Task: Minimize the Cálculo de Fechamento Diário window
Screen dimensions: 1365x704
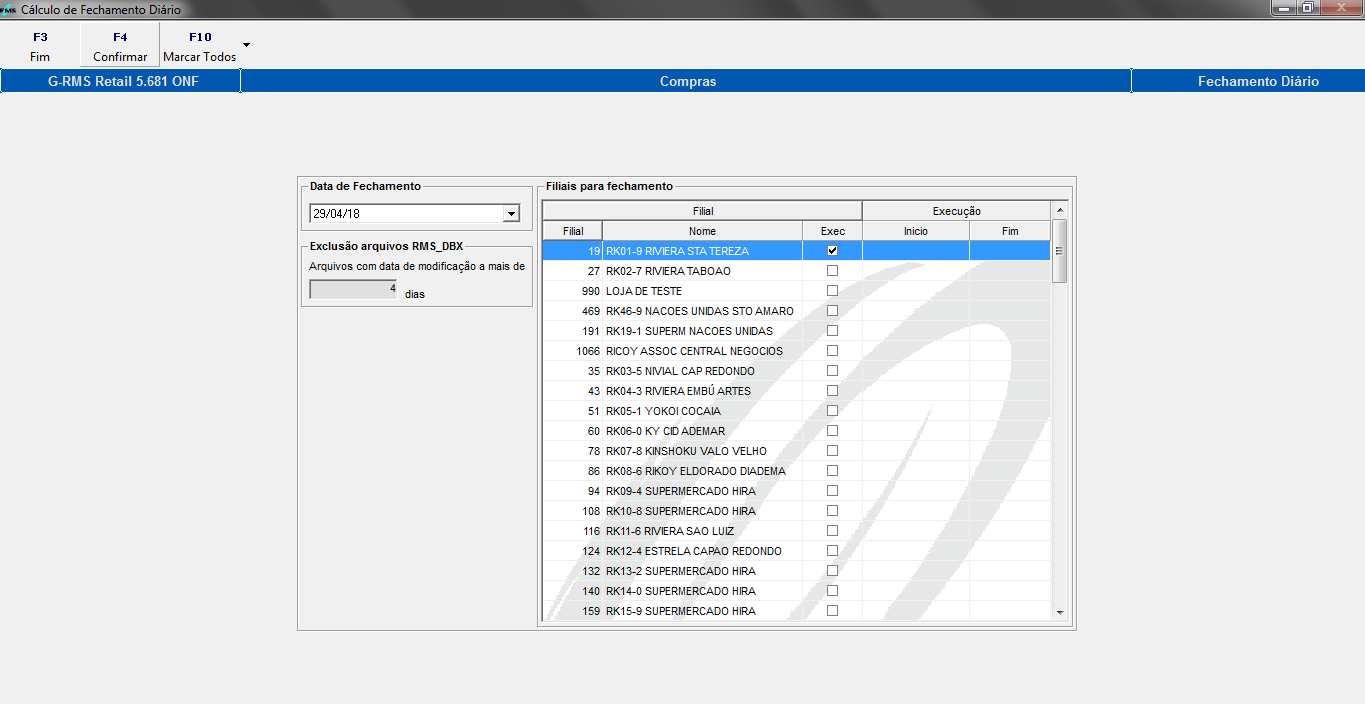Action: tap(1284, 8)
